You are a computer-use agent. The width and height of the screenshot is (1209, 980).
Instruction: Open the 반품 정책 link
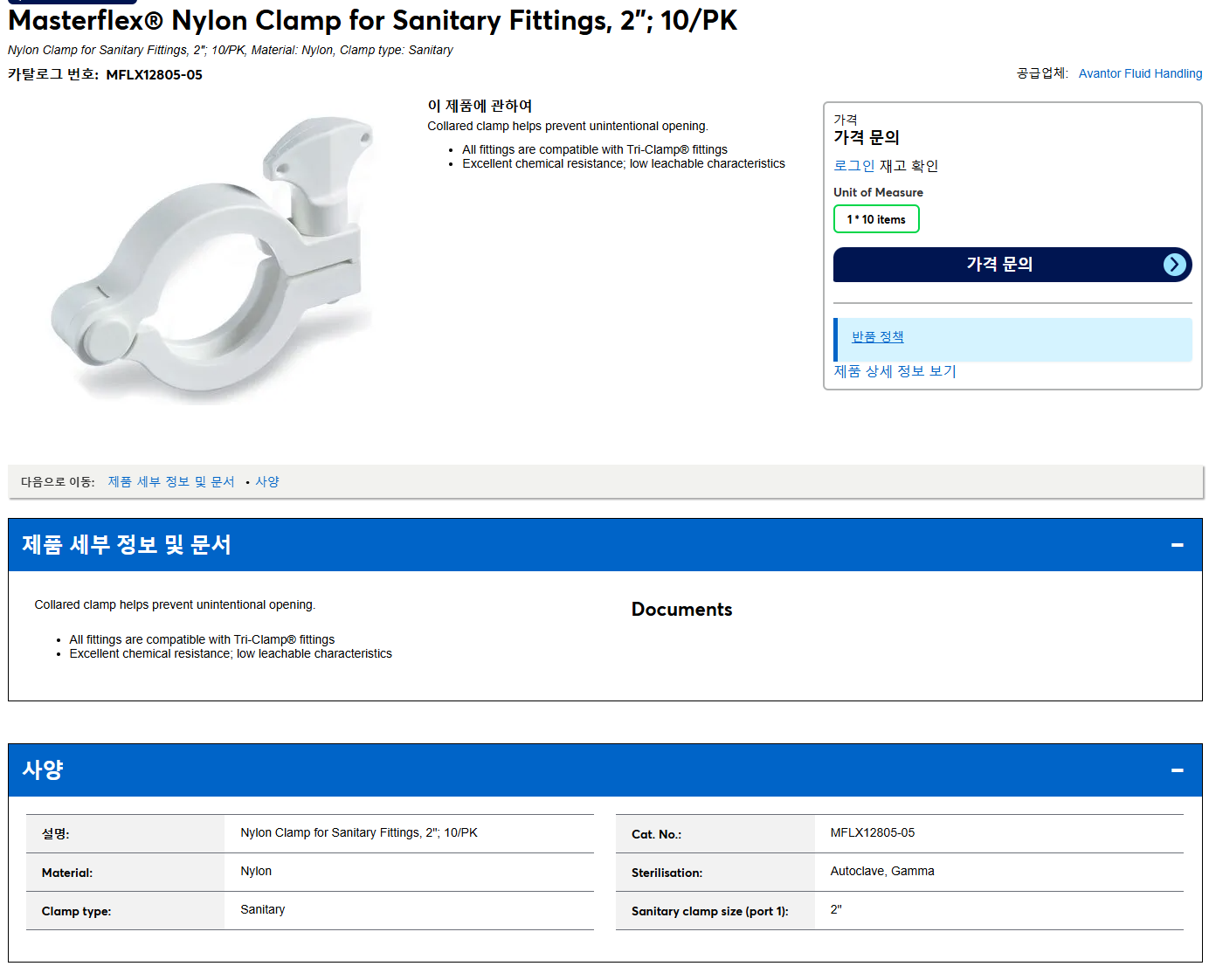click(x=877, y=337)
